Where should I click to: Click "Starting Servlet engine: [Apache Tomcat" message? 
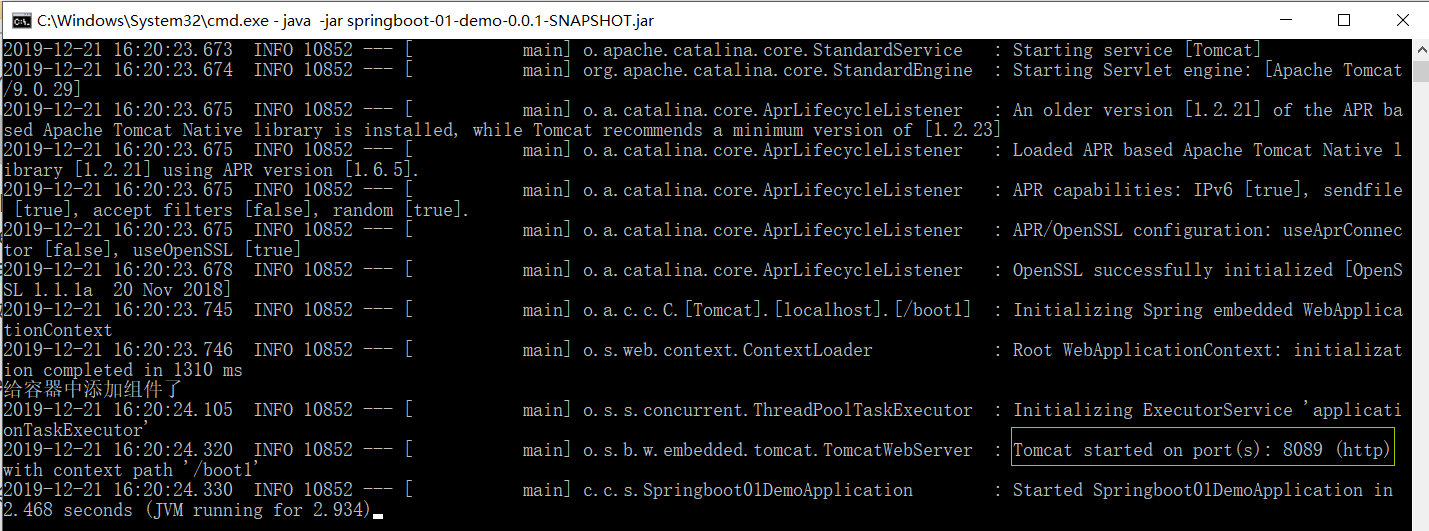pyautogui.click(x=1207, y=70)
